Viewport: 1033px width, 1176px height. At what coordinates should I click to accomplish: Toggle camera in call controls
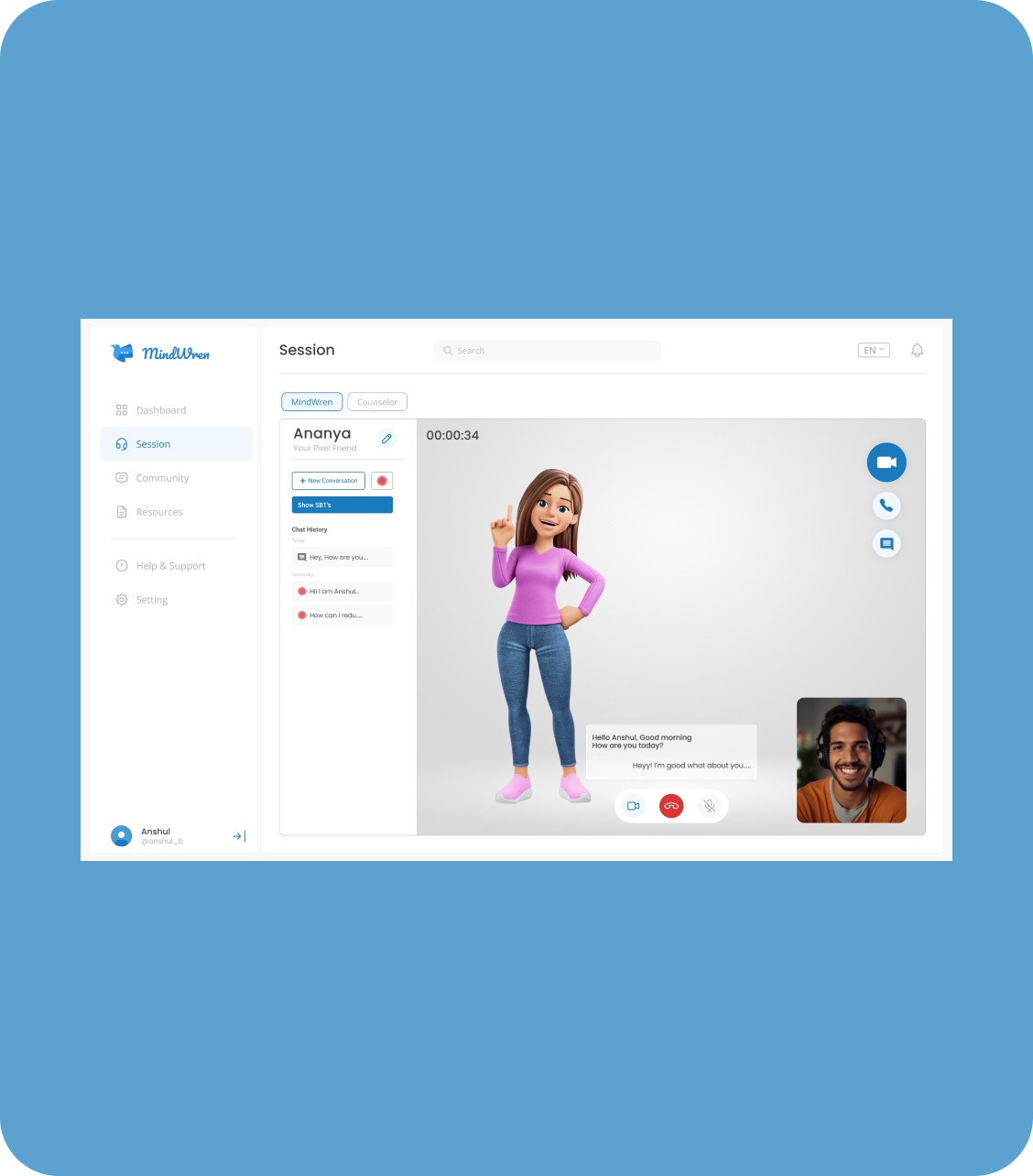point(633,806)
